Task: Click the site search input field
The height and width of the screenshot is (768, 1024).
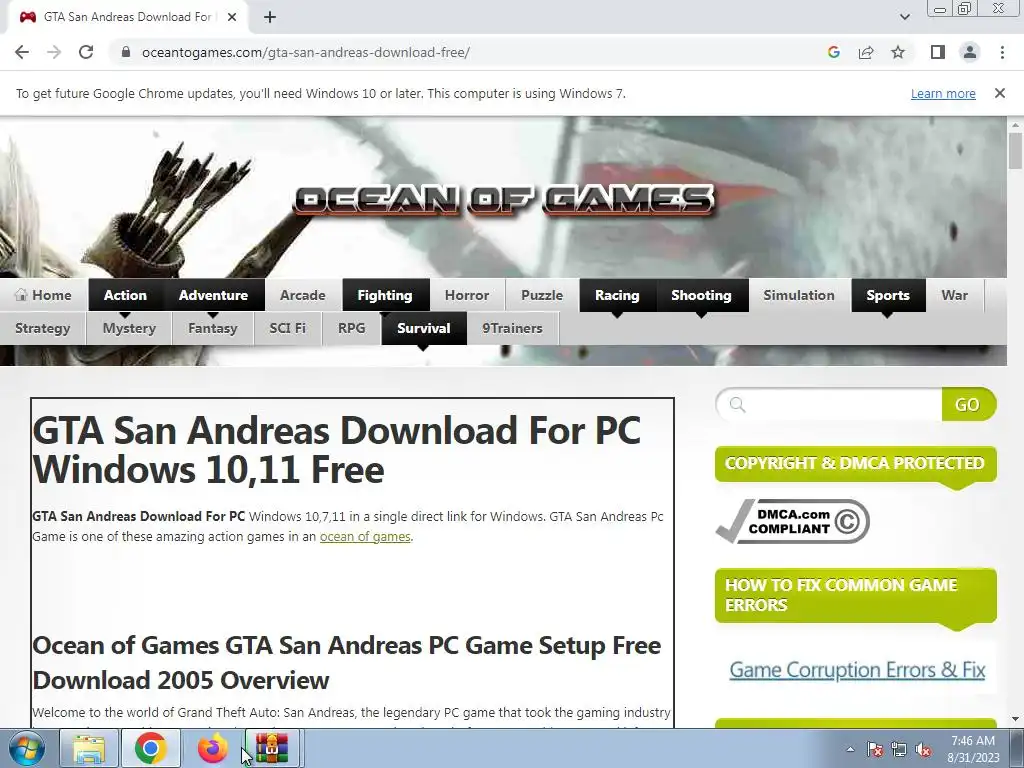Action: coord(829,404)
